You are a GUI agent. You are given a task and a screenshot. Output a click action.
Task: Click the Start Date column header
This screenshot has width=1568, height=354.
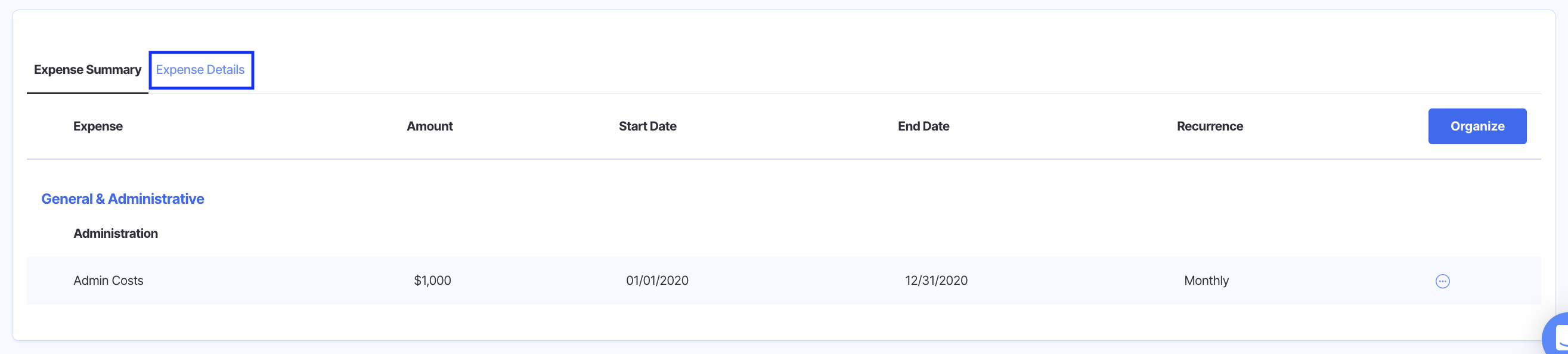[x=647, y=126]
